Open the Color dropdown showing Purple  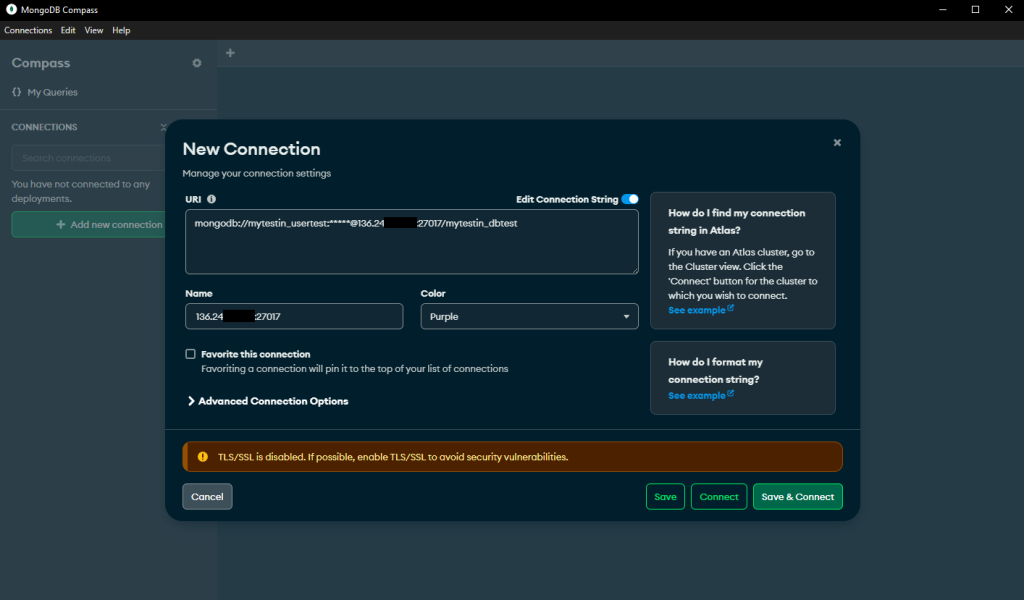tap(530, 317)
